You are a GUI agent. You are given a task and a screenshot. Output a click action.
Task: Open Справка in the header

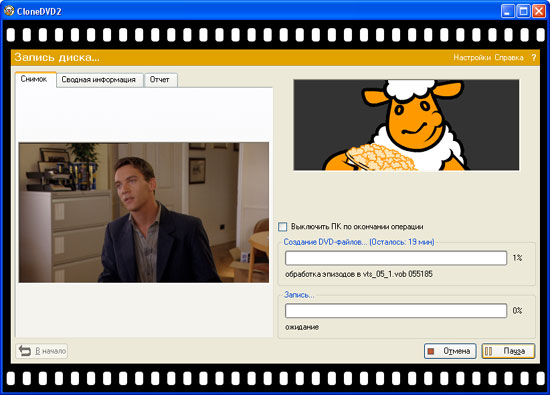[x=509, y=58]
